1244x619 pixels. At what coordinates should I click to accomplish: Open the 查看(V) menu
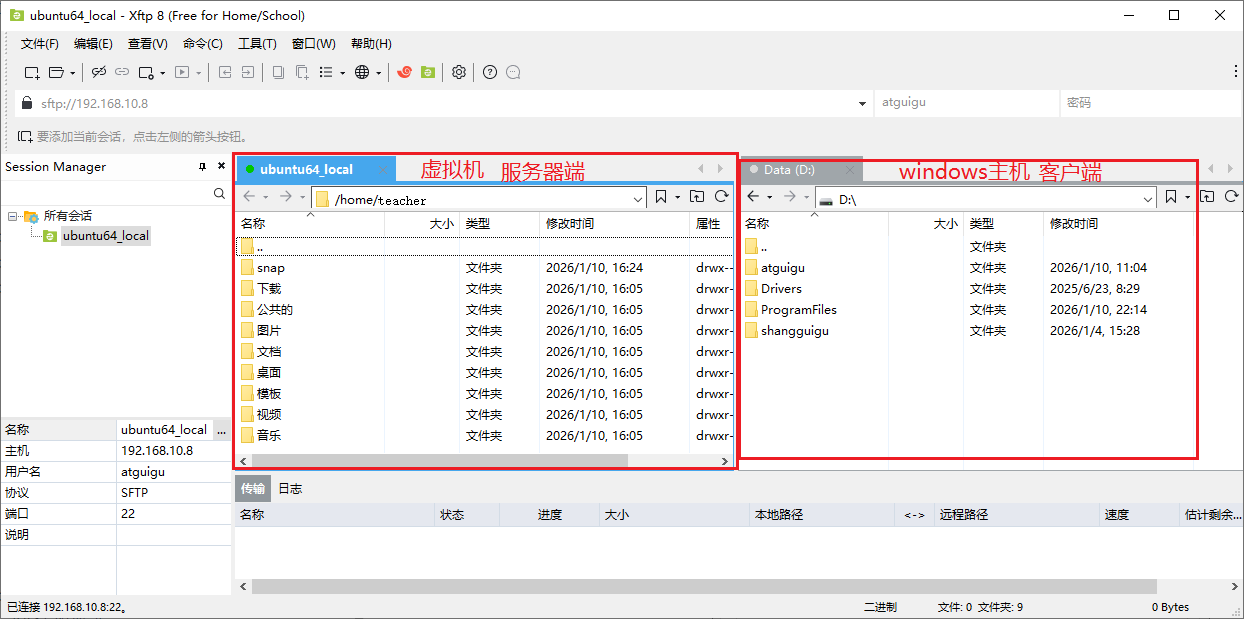[147, 44]
